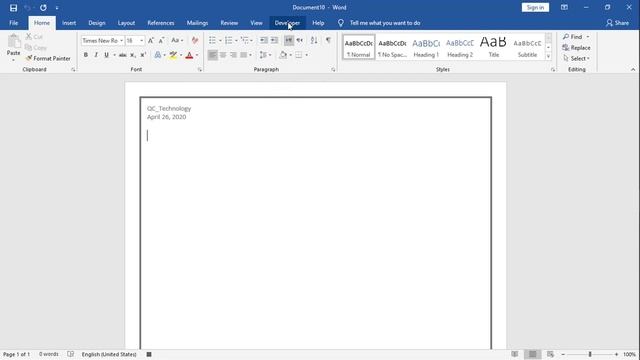
Task: Toggle Bold formatting
Action: (86, 55)
